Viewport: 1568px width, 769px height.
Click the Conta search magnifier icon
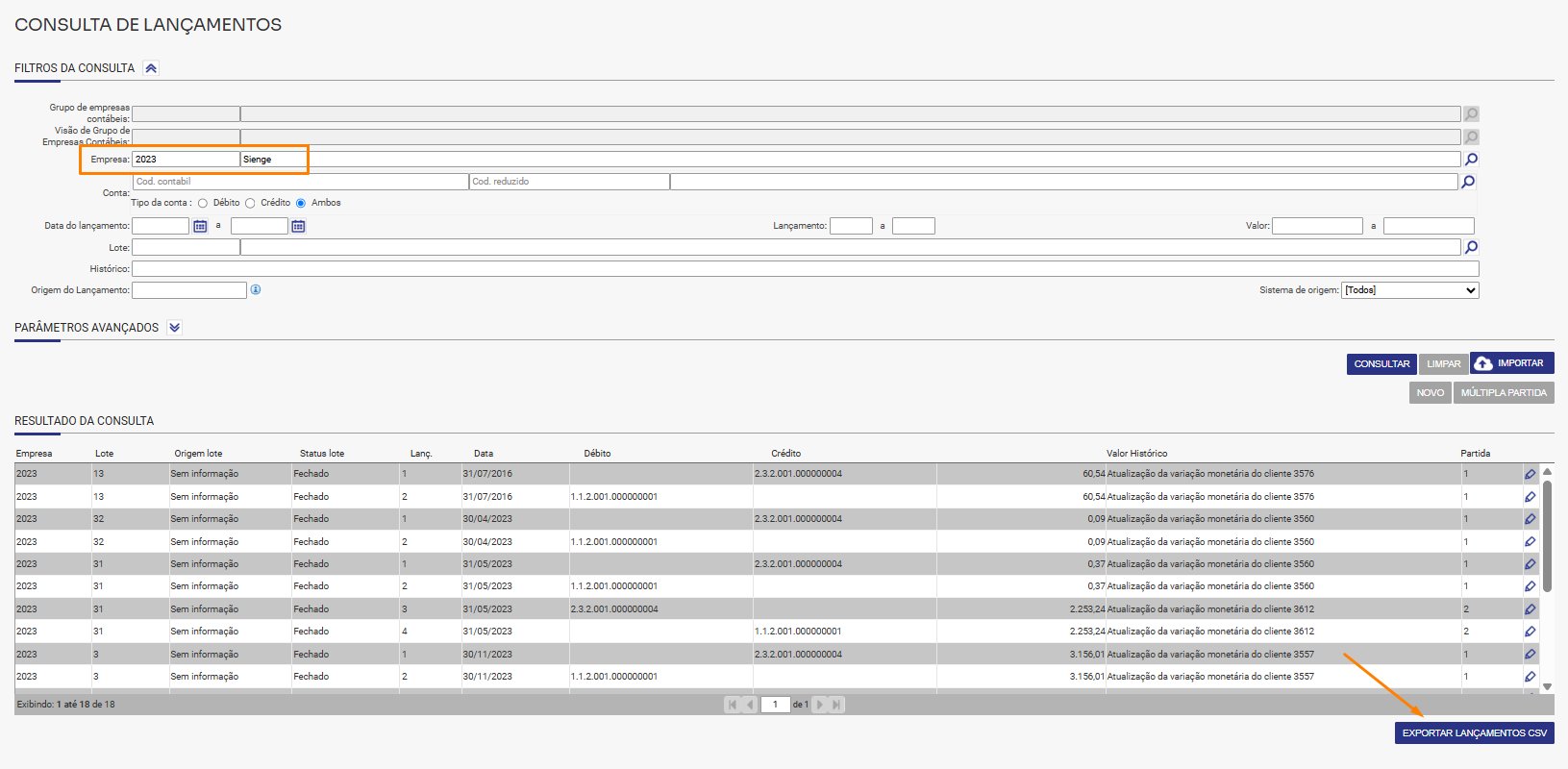(1468, 182)
